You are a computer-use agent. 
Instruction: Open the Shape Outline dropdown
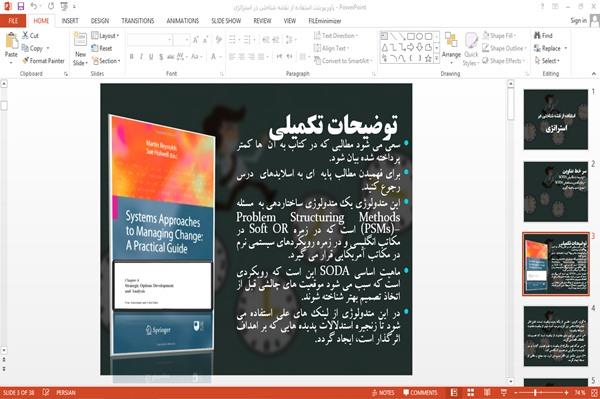(x=504, y=48)
